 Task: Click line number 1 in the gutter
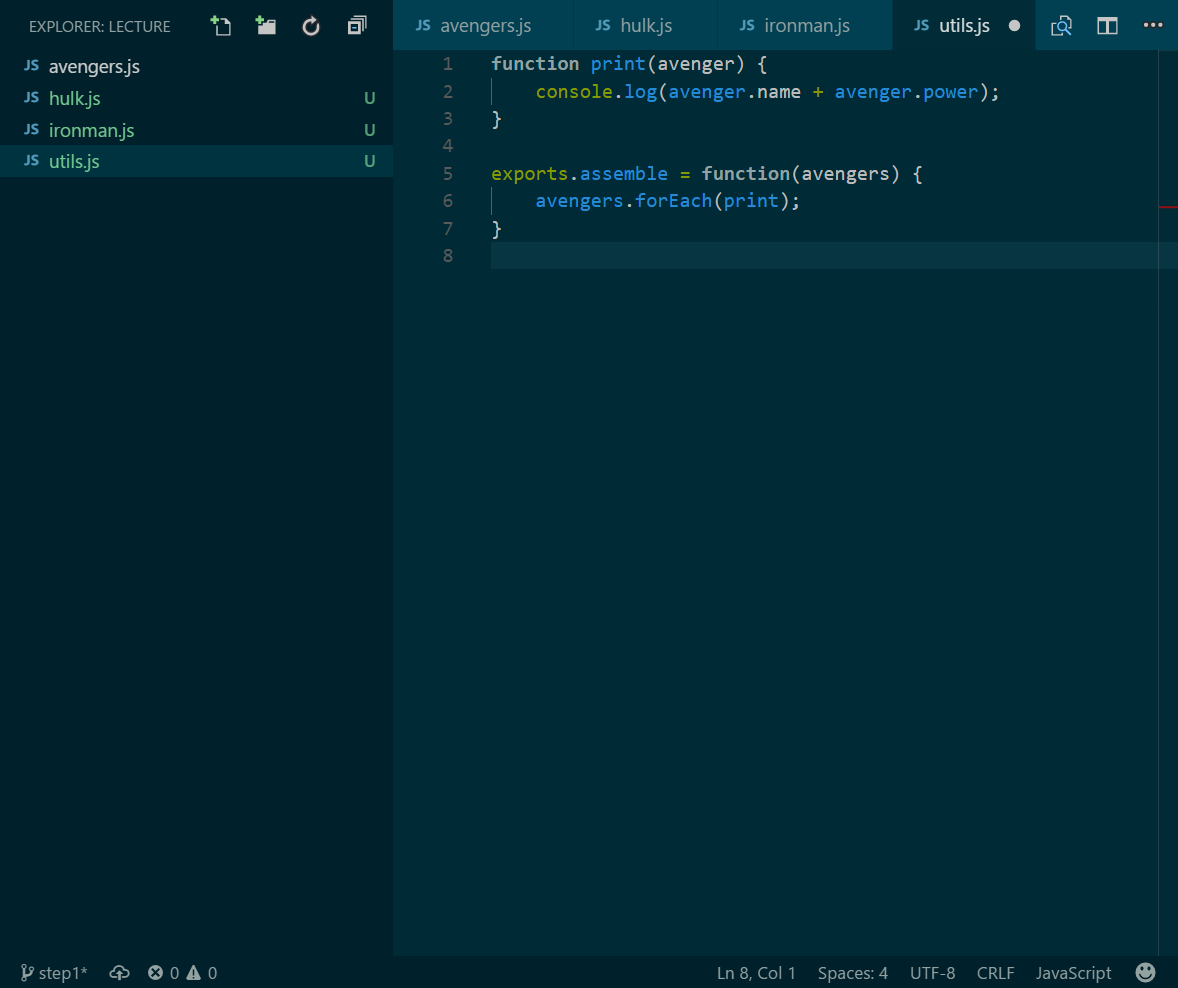pos(448,64)
